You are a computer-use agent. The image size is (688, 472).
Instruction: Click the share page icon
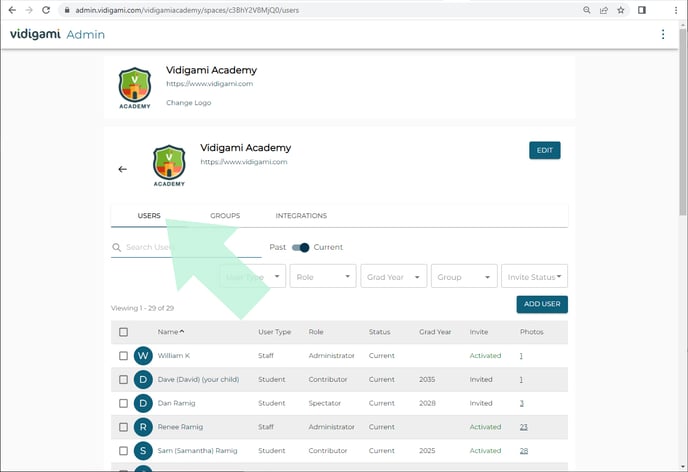[x=604, y=10]
